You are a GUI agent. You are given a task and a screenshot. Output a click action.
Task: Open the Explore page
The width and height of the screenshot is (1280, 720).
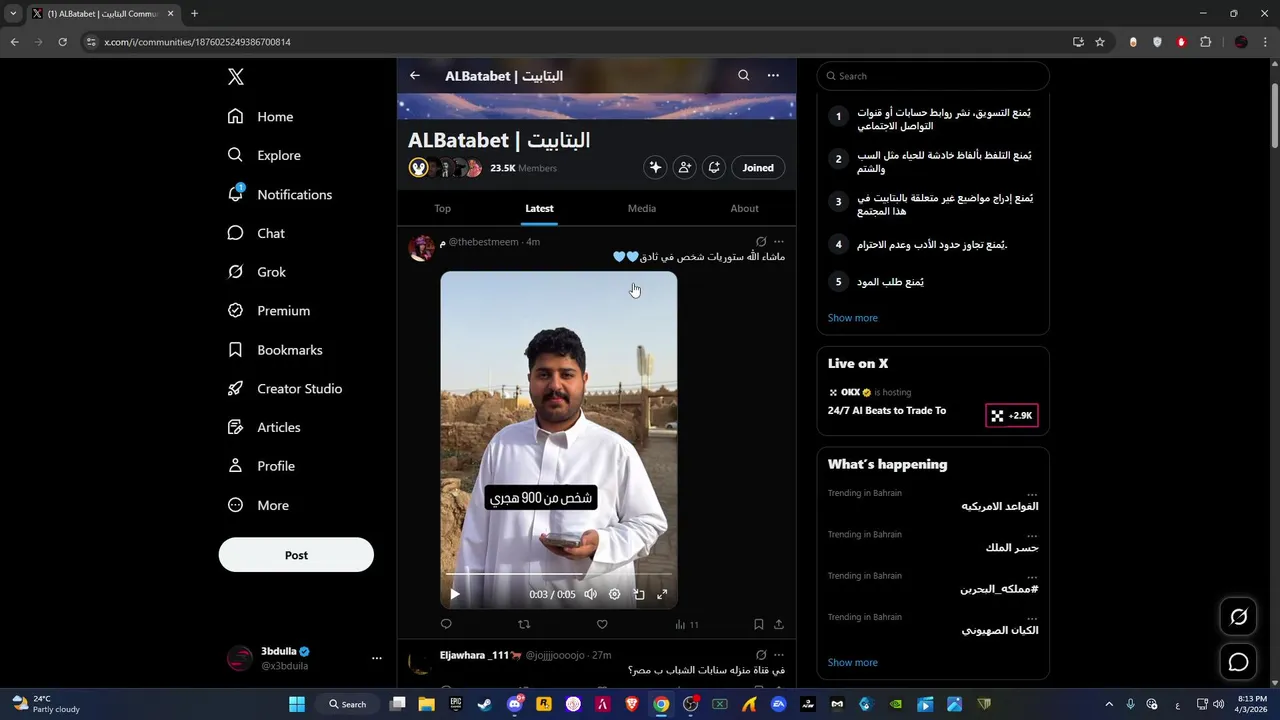coord(264,155)
